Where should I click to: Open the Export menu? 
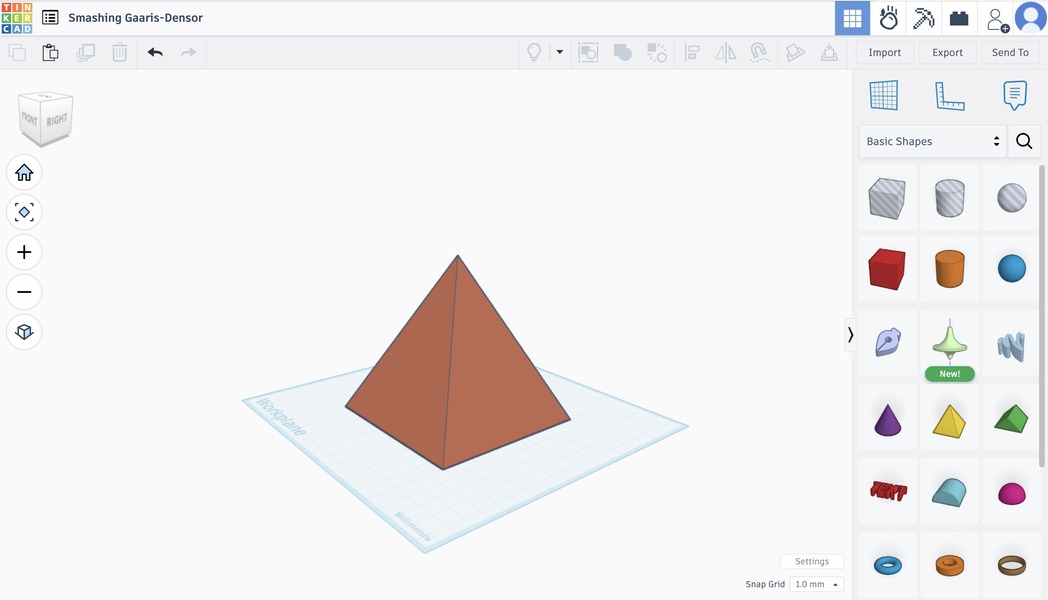(x=947, y=52)
